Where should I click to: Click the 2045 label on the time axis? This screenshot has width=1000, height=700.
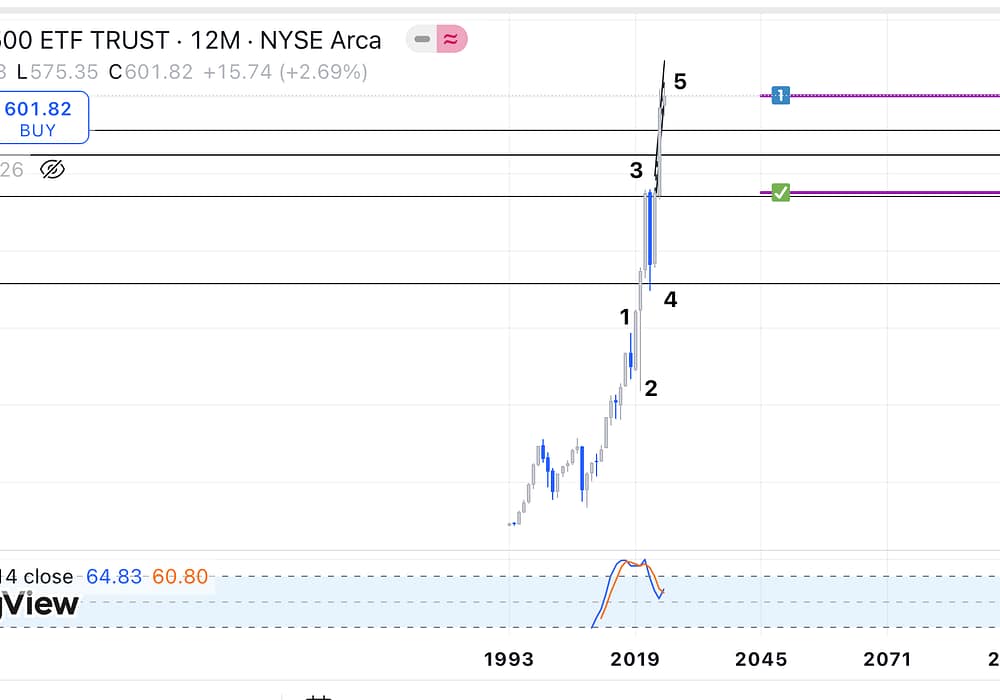click(x=761, y=659)
